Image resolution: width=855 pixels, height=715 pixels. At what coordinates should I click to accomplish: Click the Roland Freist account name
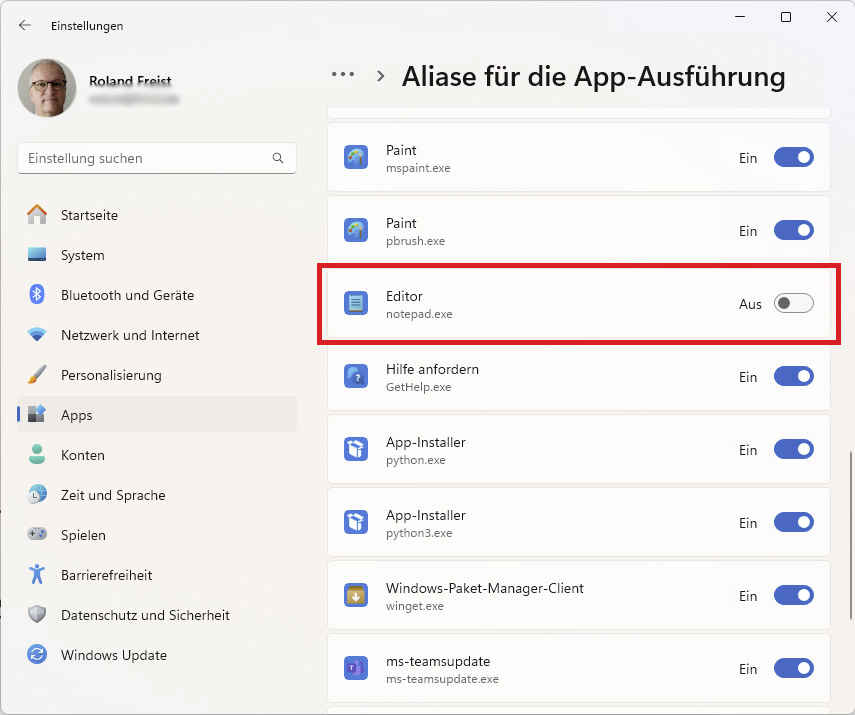(x=130, y=81)
